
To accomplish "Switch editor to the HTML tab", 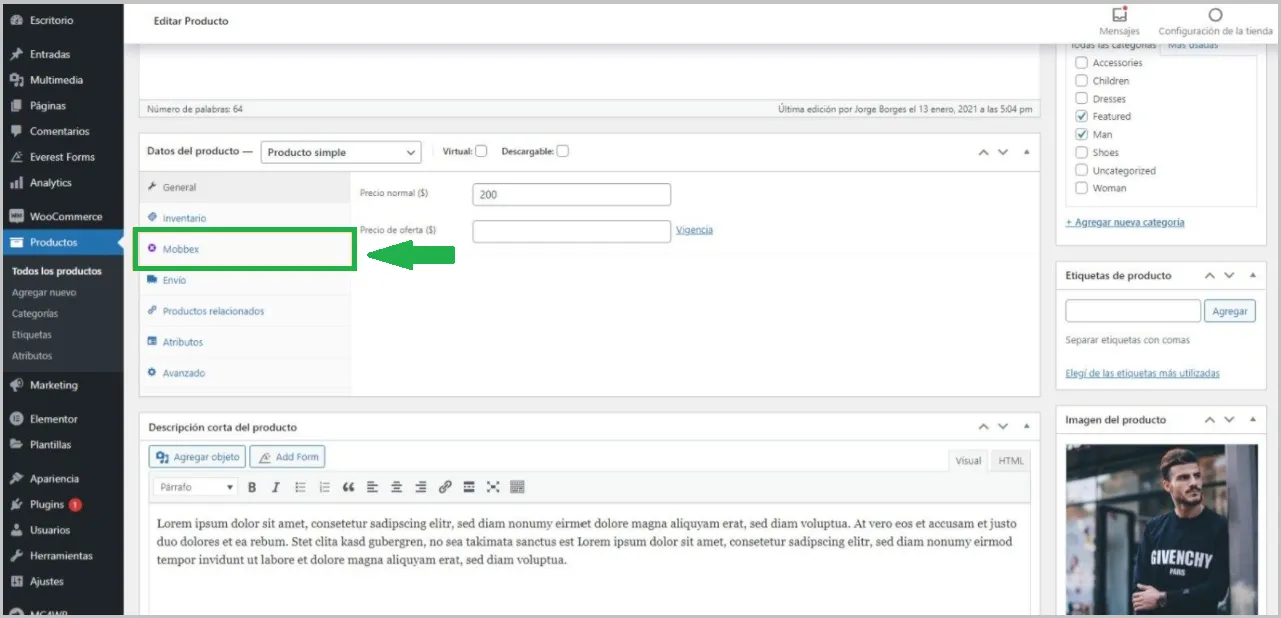I will pyautogui.click(x=1011, y=461).
